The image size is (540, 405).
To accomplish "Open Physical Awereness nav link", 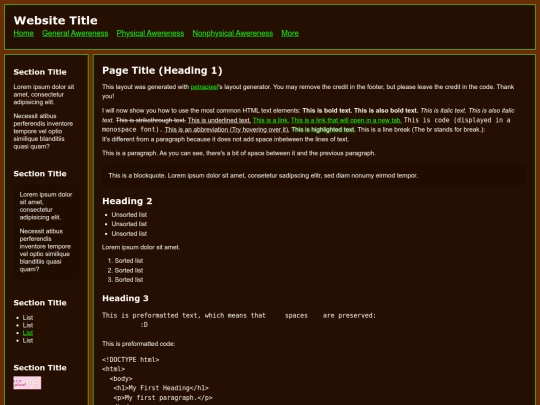I will pos(150,33).
